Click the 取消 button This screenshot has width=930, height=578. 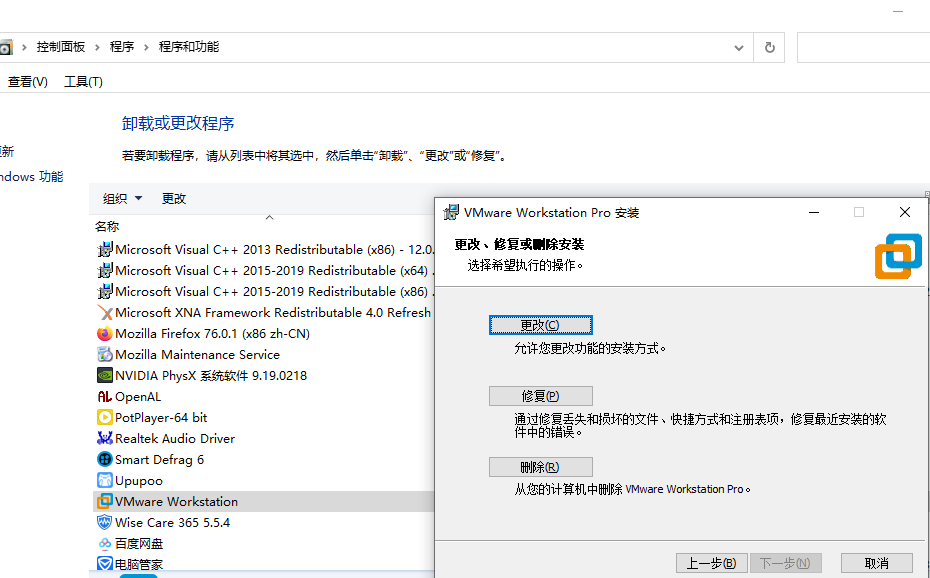point(877,563)
